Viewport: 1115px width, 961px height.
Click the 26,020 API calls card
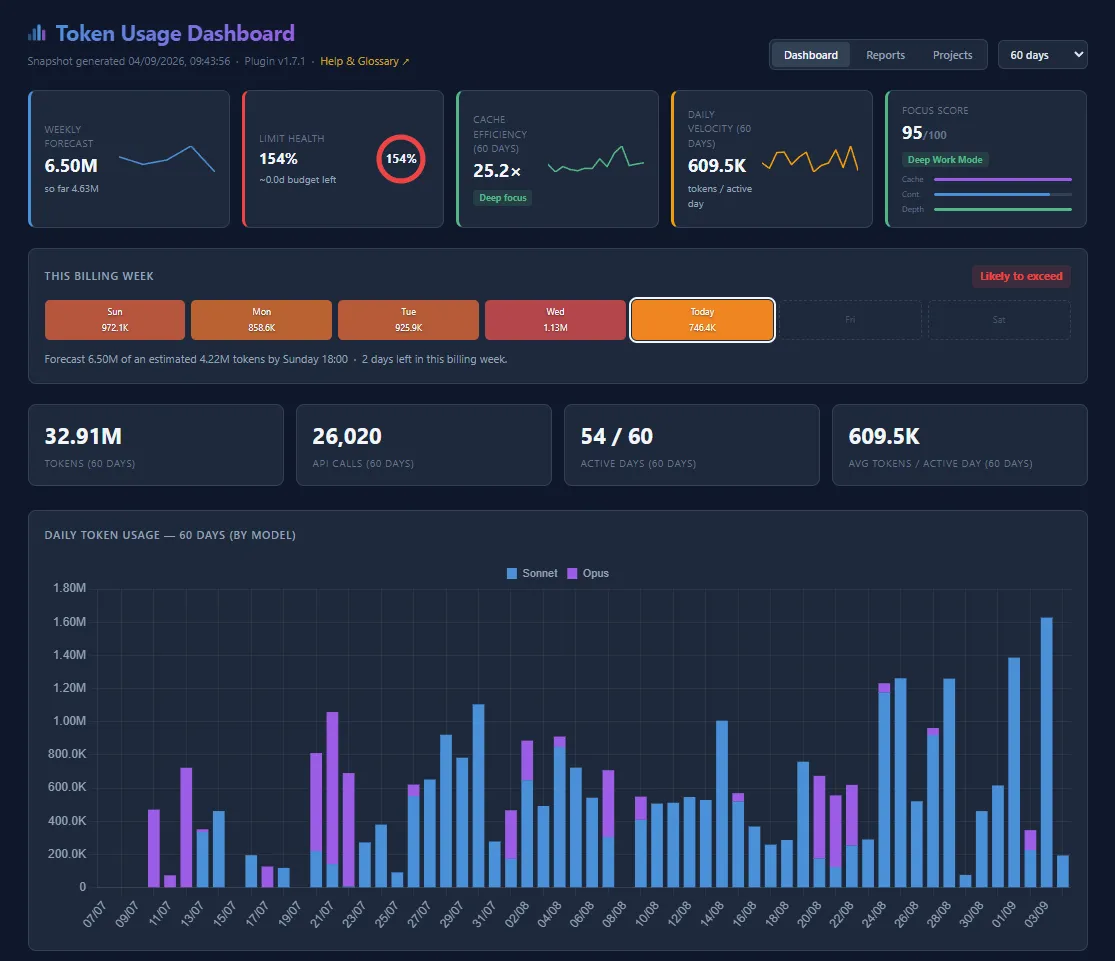pos(424,445)
